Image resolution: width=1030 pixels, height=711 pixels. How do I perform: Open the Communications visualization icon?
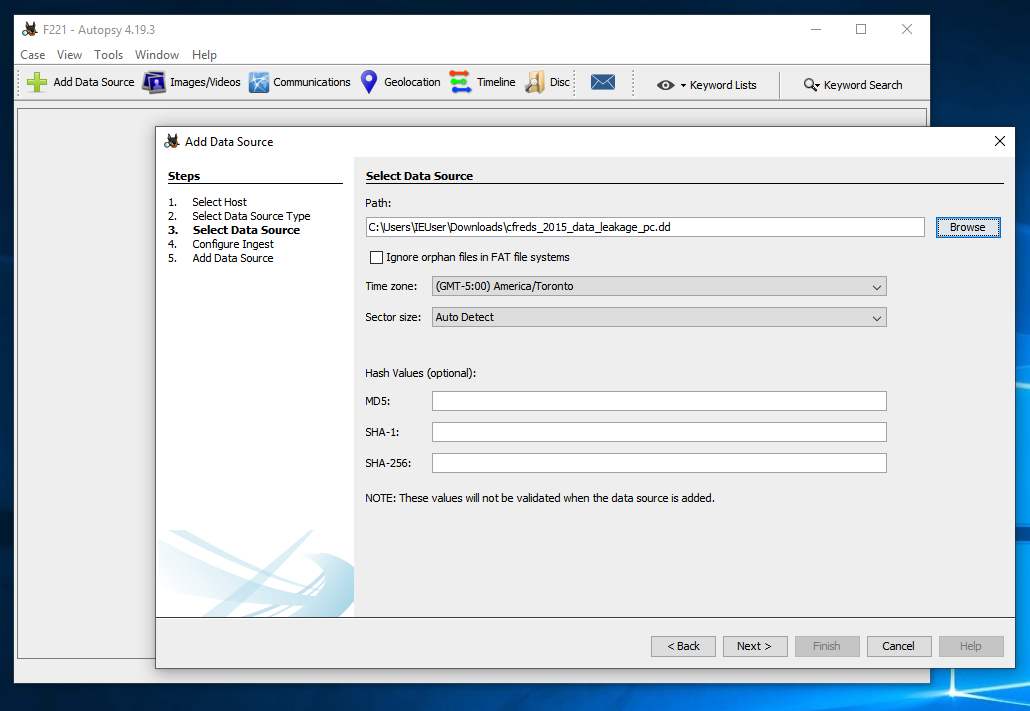tap(259, 82)
